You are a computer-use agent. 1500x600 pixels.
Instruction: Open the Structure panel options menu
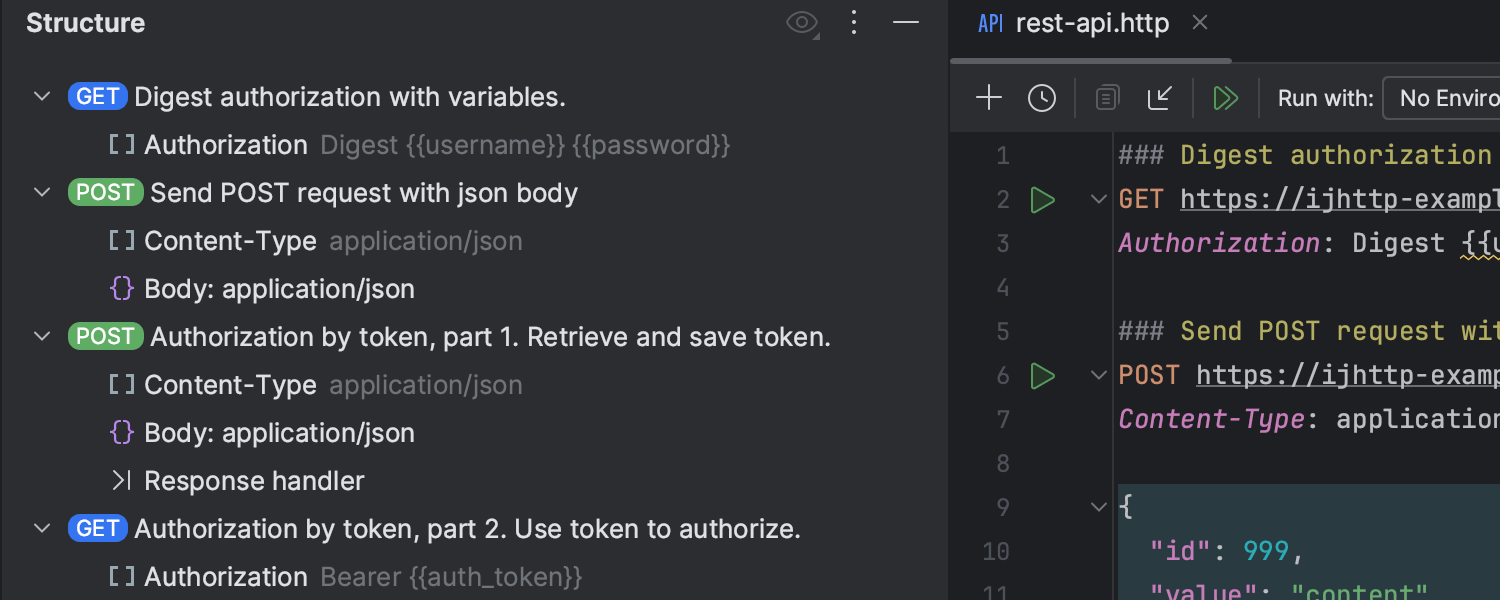pyautogui.click(x=854, y=23)
